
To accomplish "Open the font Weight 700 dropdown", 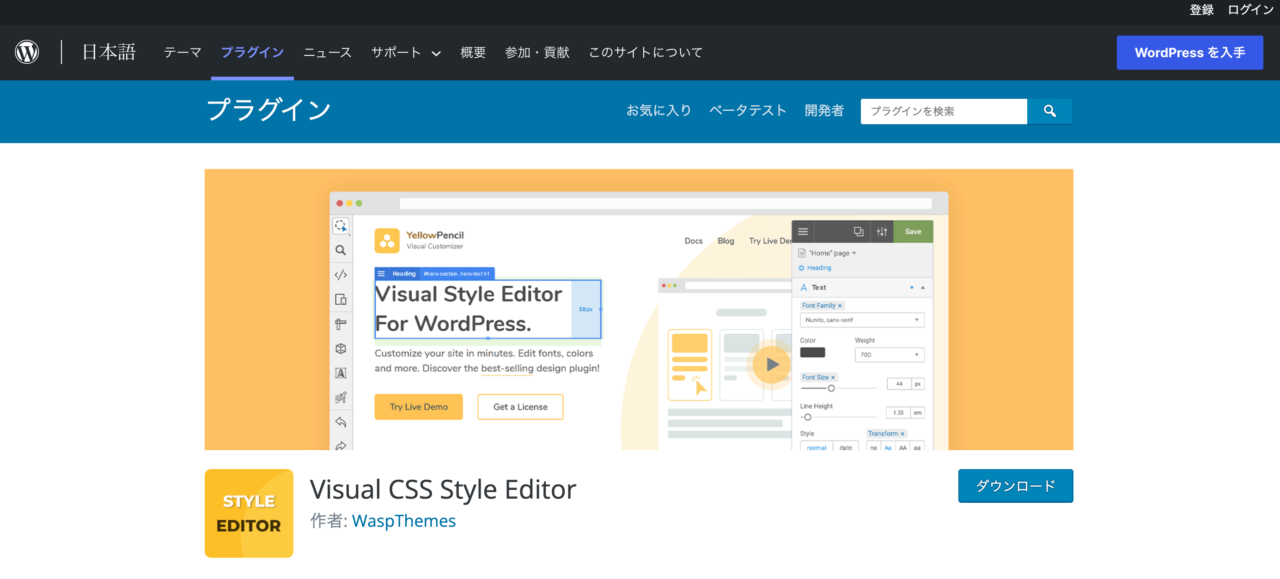I will click(x=889, y=355).
